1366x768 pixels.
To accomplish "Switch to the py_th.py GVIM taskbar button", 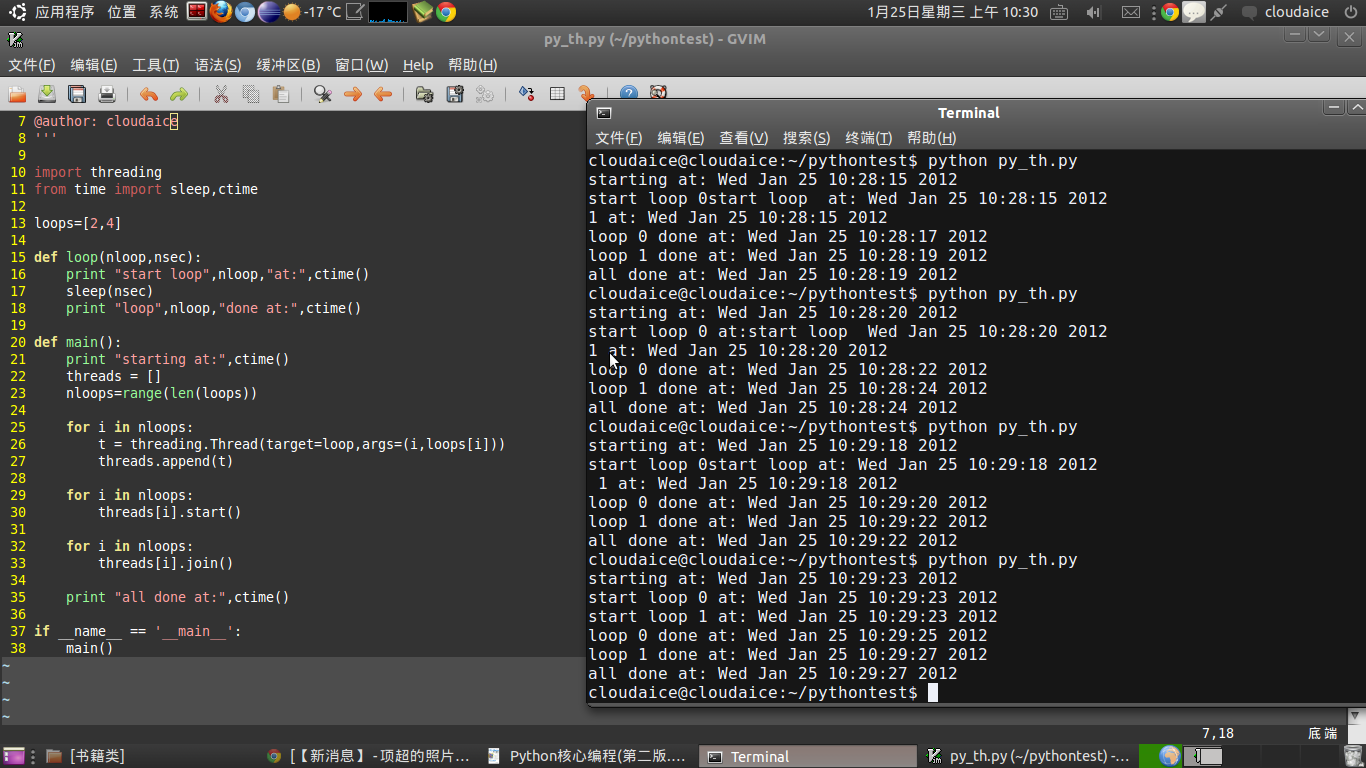I will tap(1030, 756).
